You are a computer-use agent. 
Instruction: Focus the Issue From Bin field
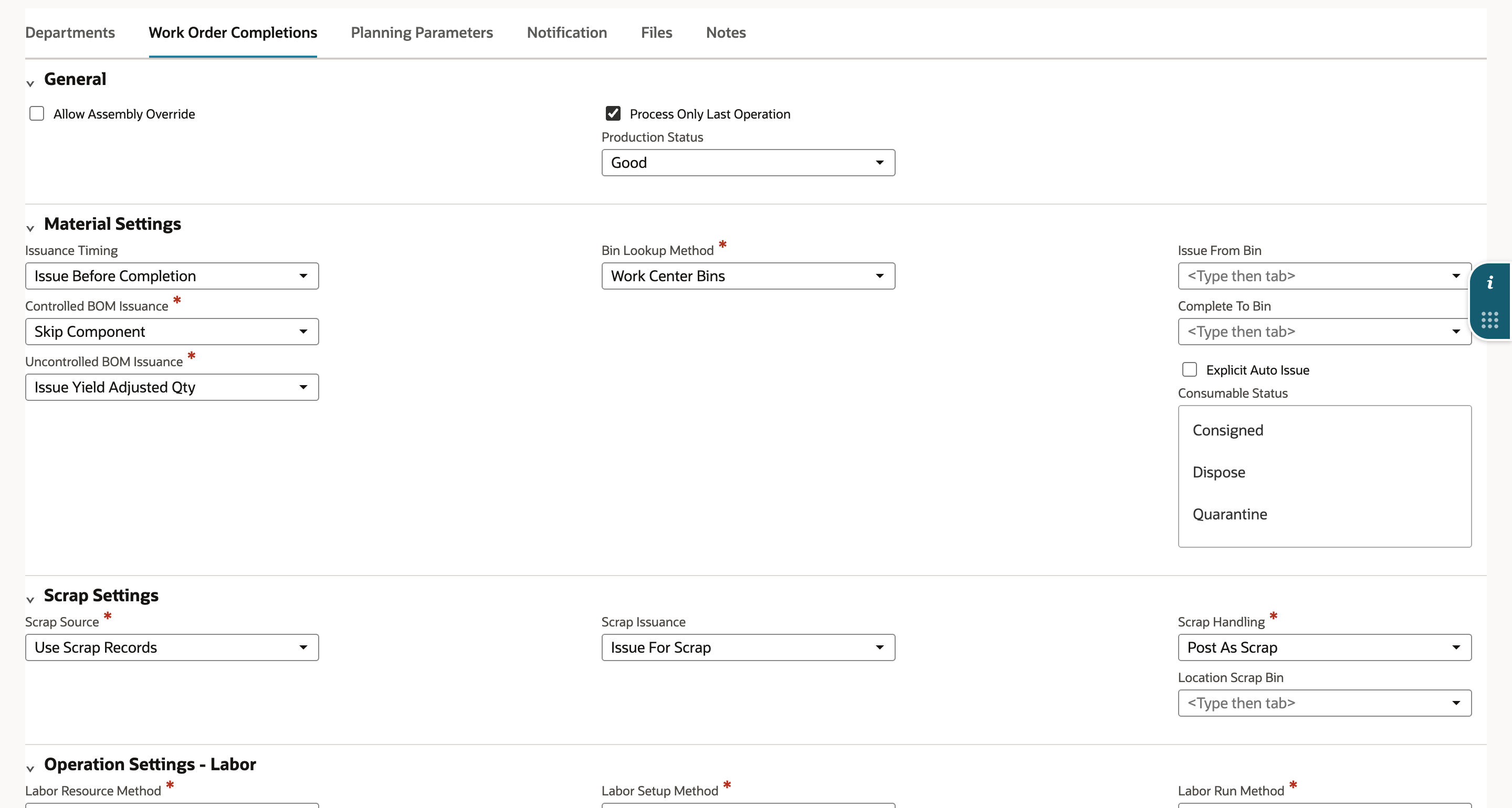[x=1324, y=276]
